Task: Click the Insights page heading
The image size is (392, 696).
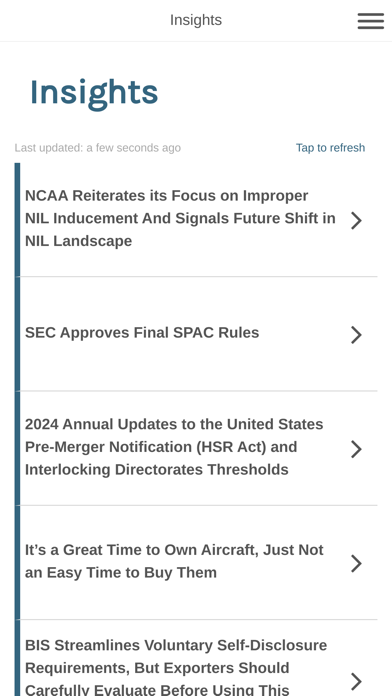Action: coord(94,93)
